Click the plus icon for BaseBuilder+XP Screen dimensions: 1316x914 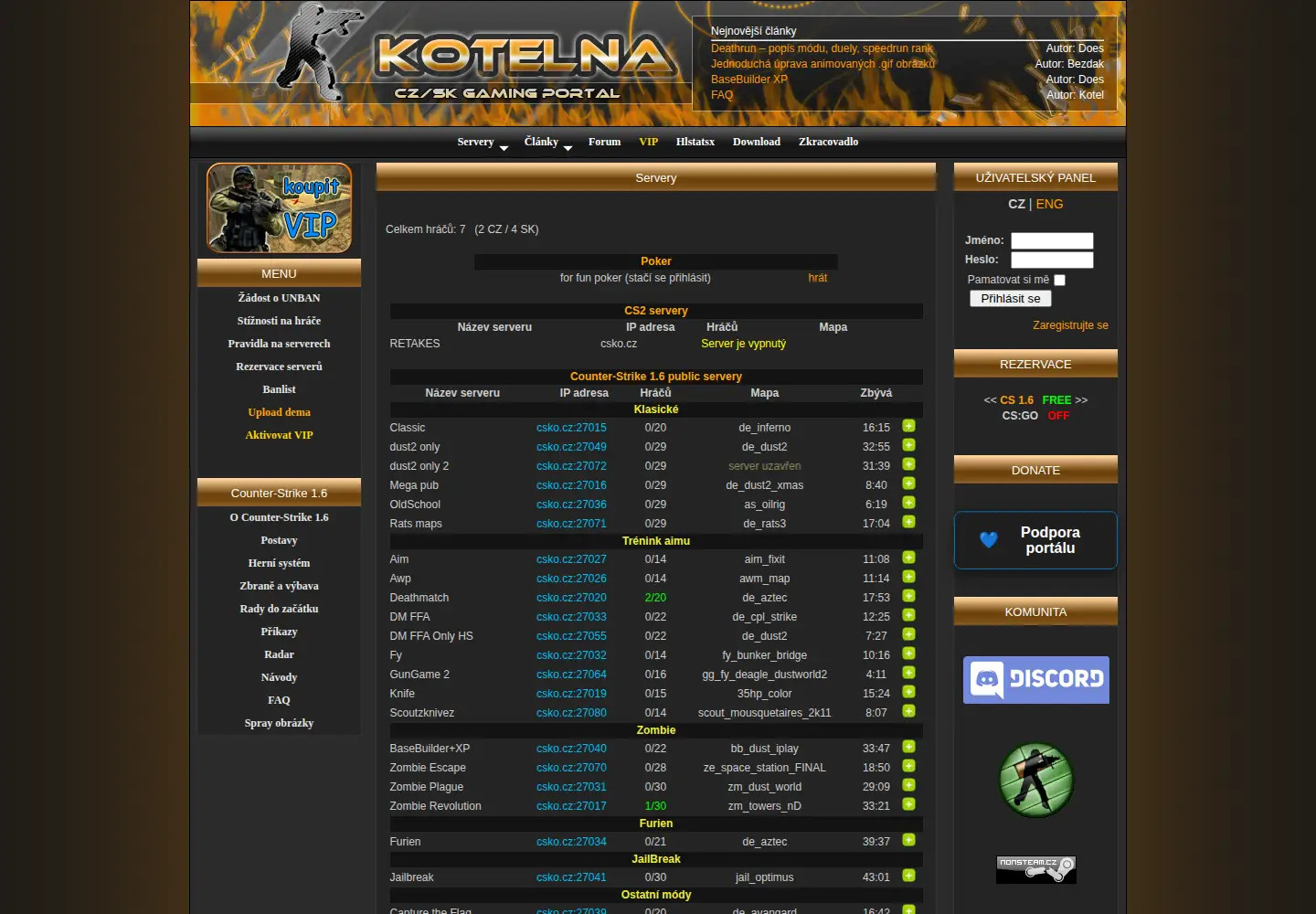click(x=908, y=747)
